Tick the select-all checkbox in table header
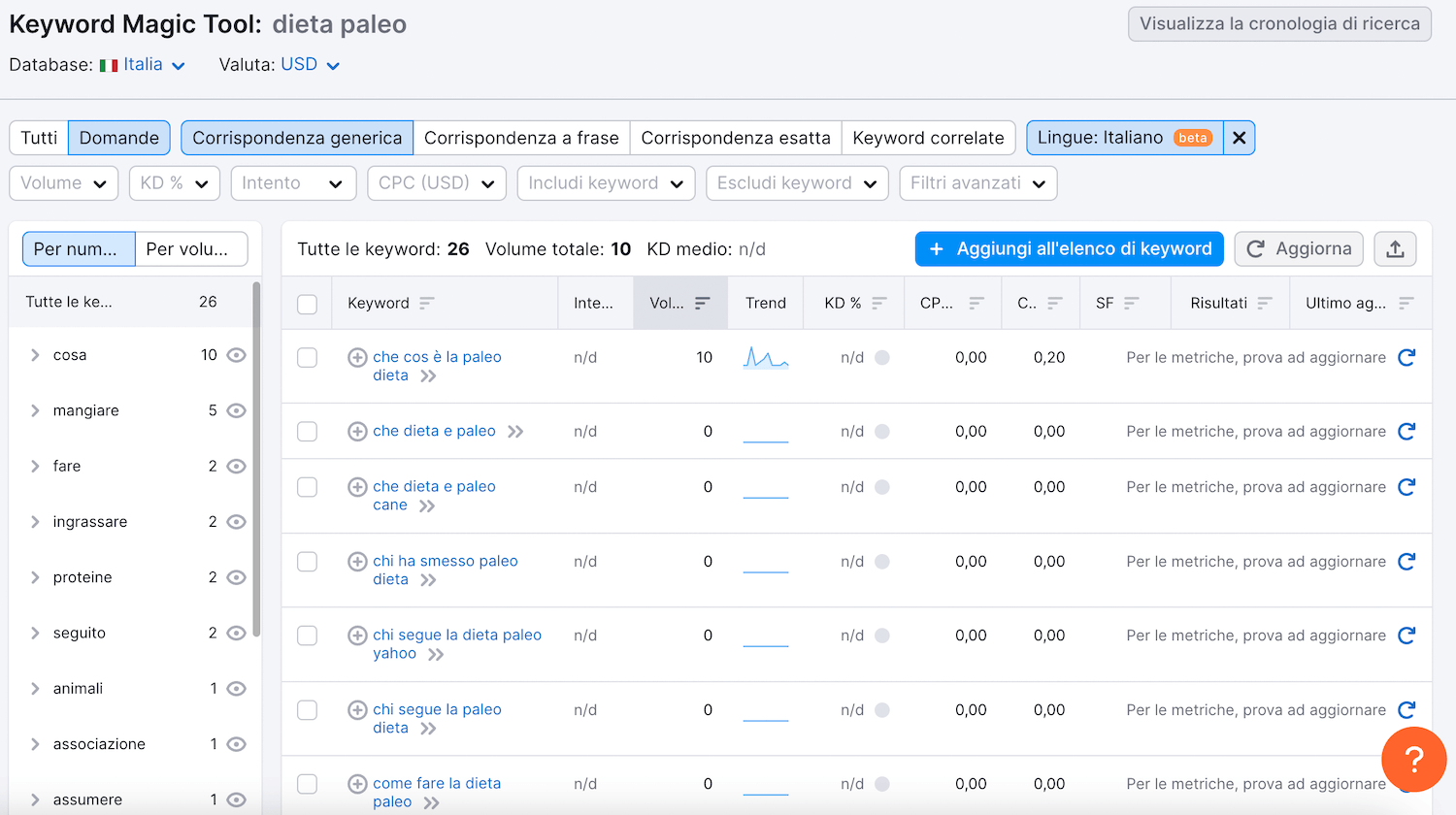Image resolution: width=1456 pixels, height=815 pixels. click(x=307, y=304)
